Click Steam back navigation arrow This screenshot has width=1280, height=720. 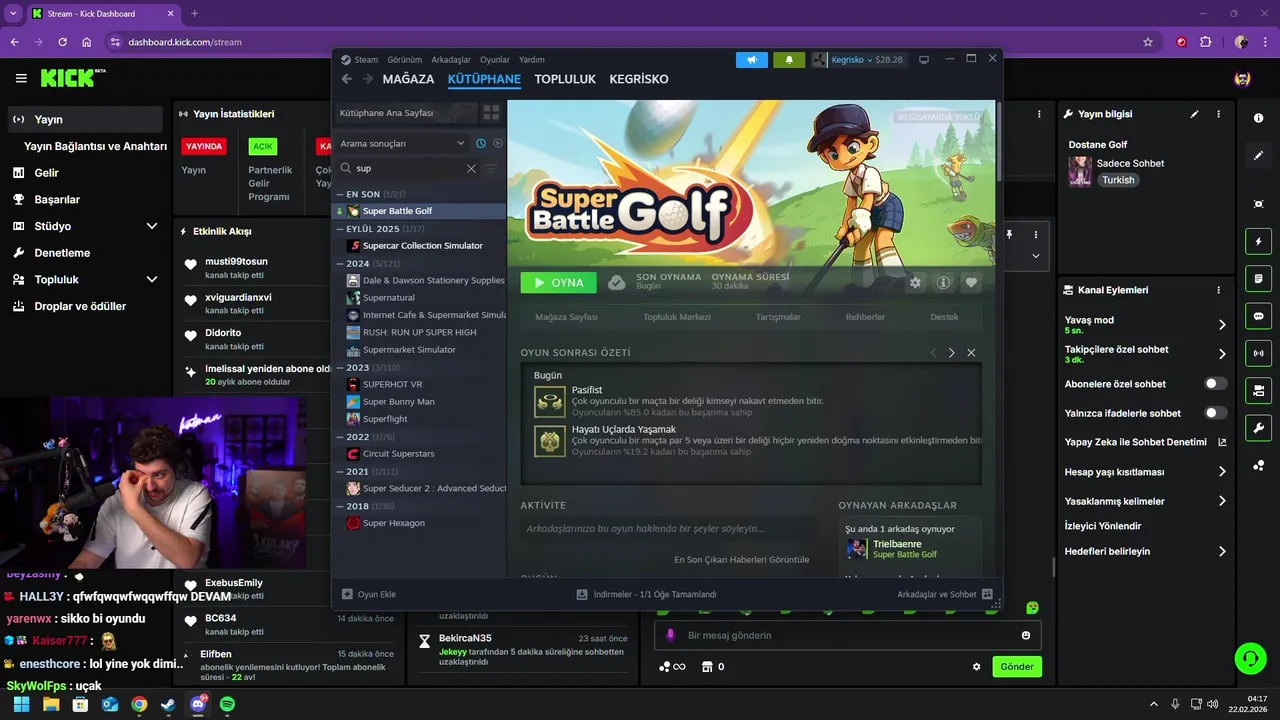click(346, 79)
